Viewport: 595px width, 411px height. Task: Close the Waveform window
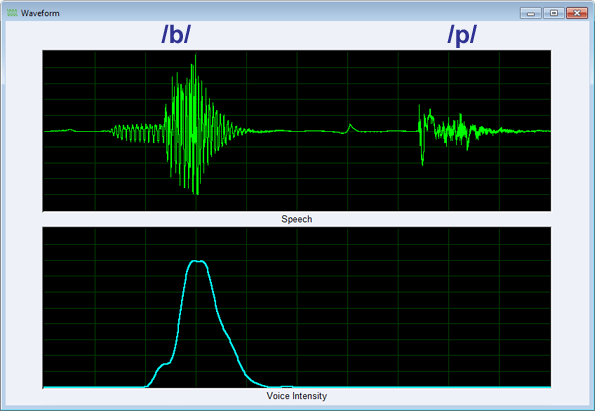[x=577, y=13]
